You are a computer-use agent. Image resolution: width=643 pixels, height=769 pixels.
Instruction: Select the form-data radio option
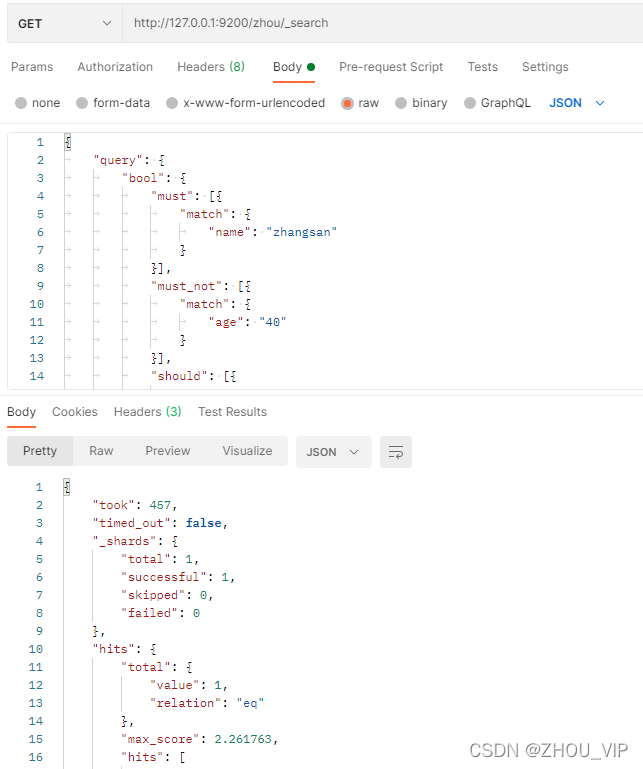click(82, 103)
